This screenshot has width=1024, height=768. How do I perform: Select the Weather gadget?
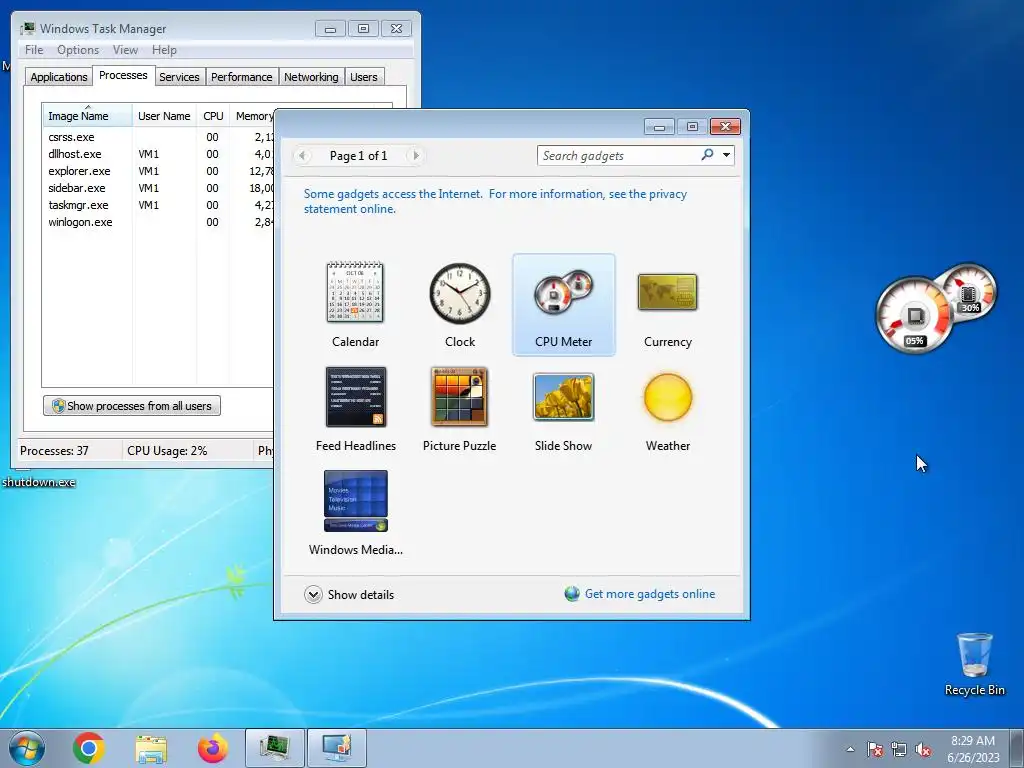pyautogui.click(x=667, y=409)
